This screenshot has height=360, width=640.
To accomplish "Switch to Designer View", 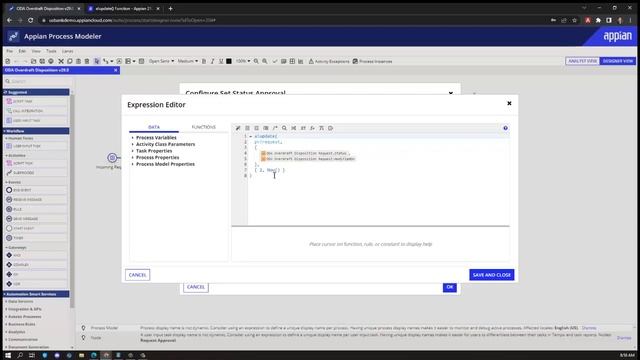I will coord(618,61).
